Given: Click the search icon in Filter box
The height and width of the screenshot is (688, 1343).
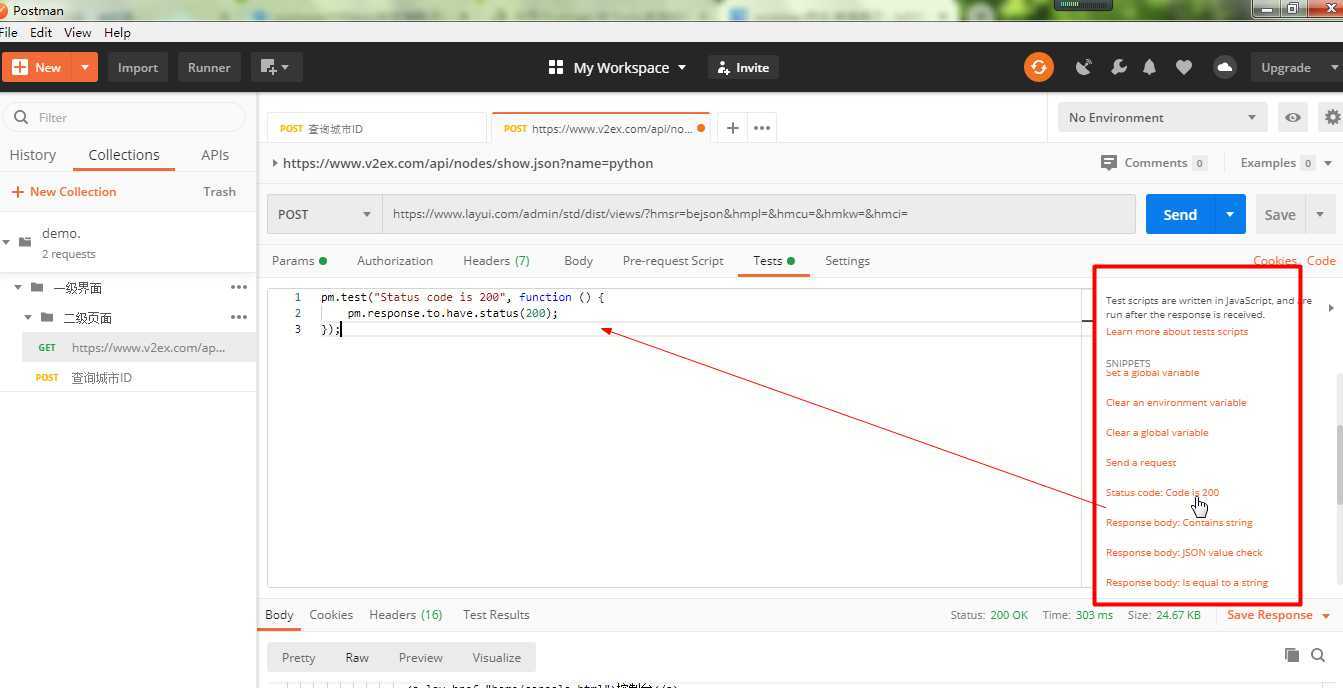Looking at the screenshot, I should (x=21, y=117).
